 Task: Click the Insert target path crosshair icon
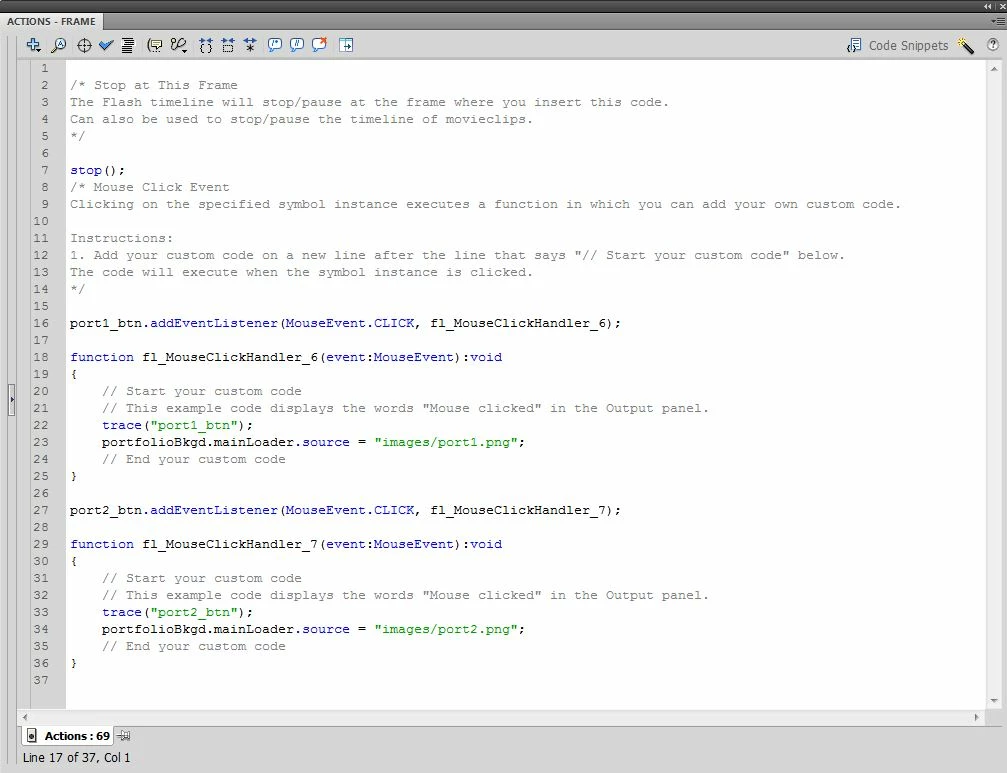pyautogui.click(x=84, y=45)
